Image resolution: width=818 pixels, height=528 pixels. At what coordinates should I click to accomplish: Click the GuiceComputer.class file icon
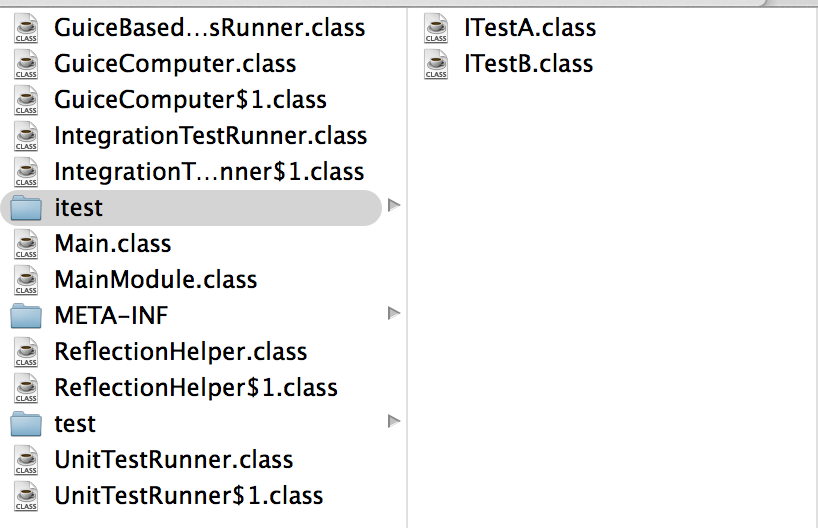(x=26, y=64)
